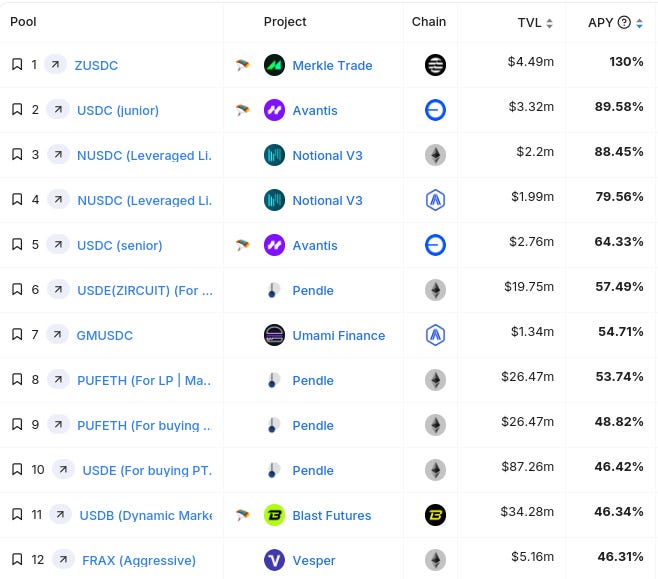Bookmark the FRAX (Aggressive) pool

click(x=17, y=559)
